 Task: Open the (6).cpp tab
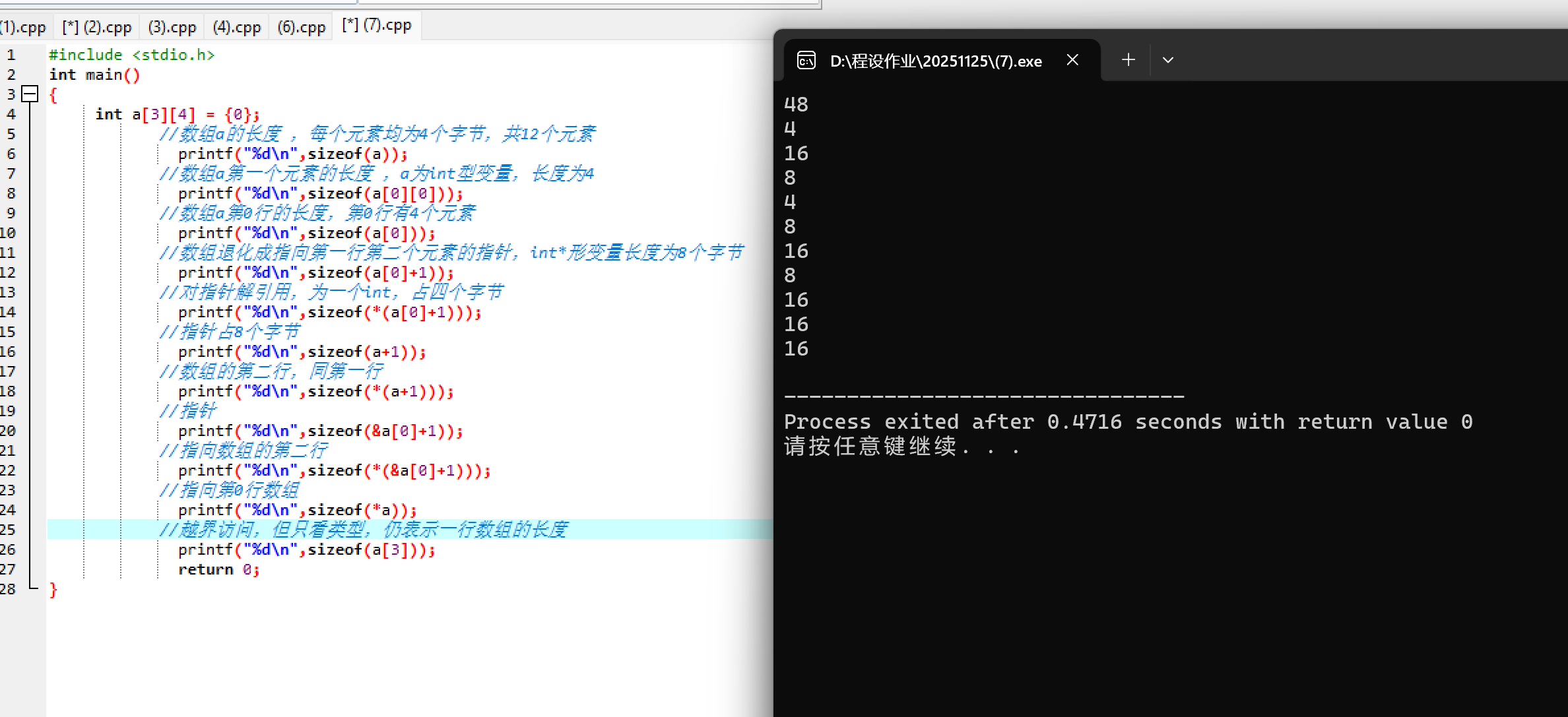click(300, 26)
